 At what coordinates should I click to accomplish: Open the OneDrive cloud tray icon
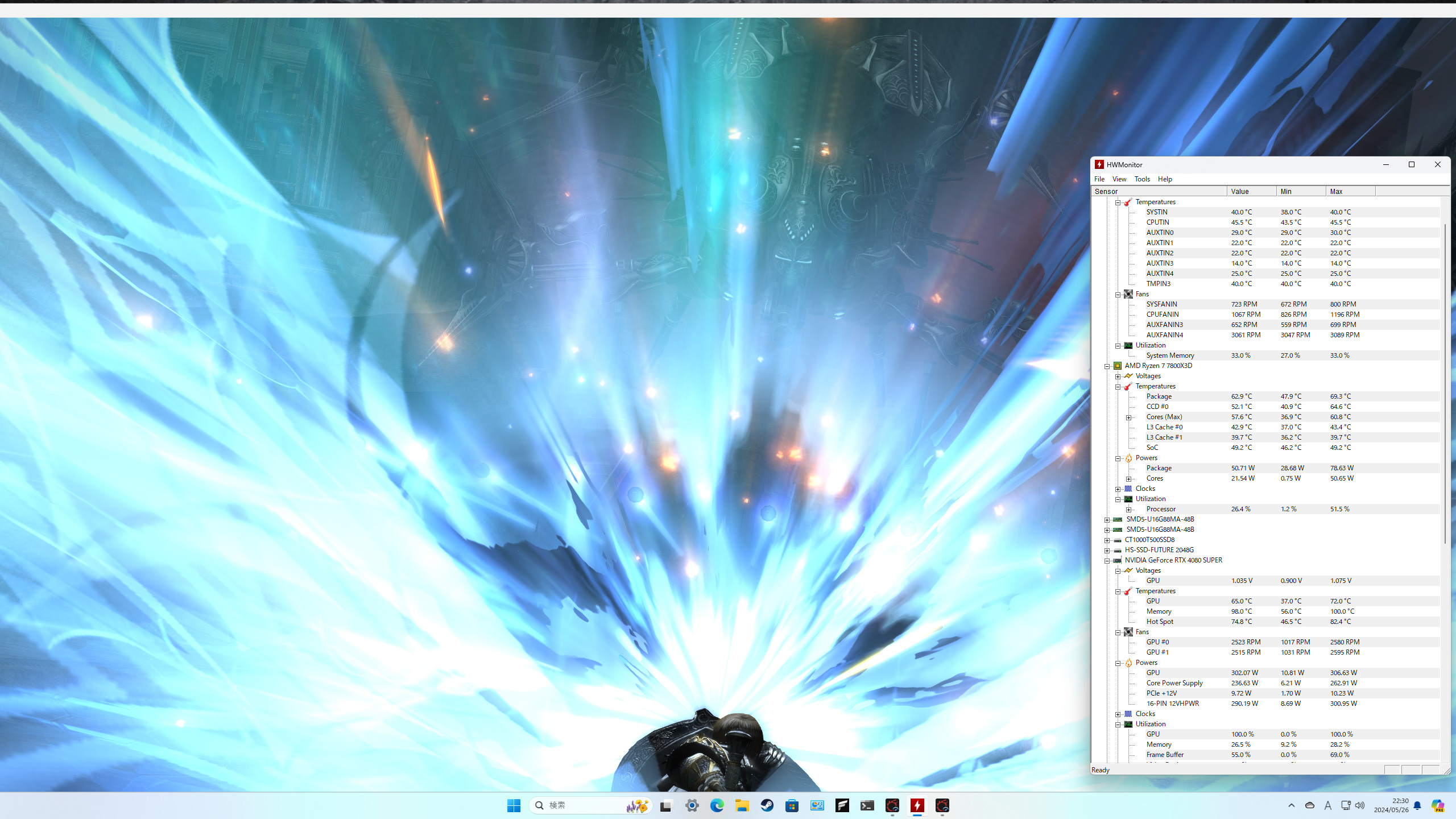point(1309,805)
